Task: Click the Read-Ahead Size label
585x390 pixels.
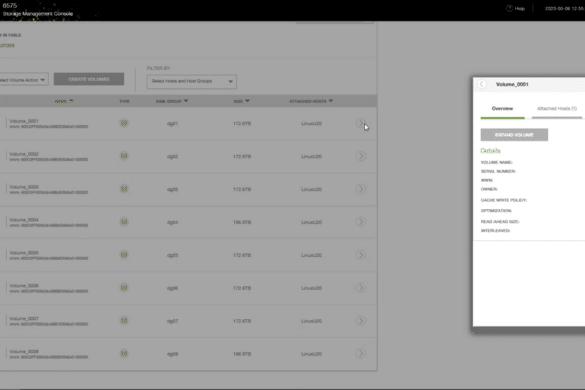Action: (x=500, y=222)
